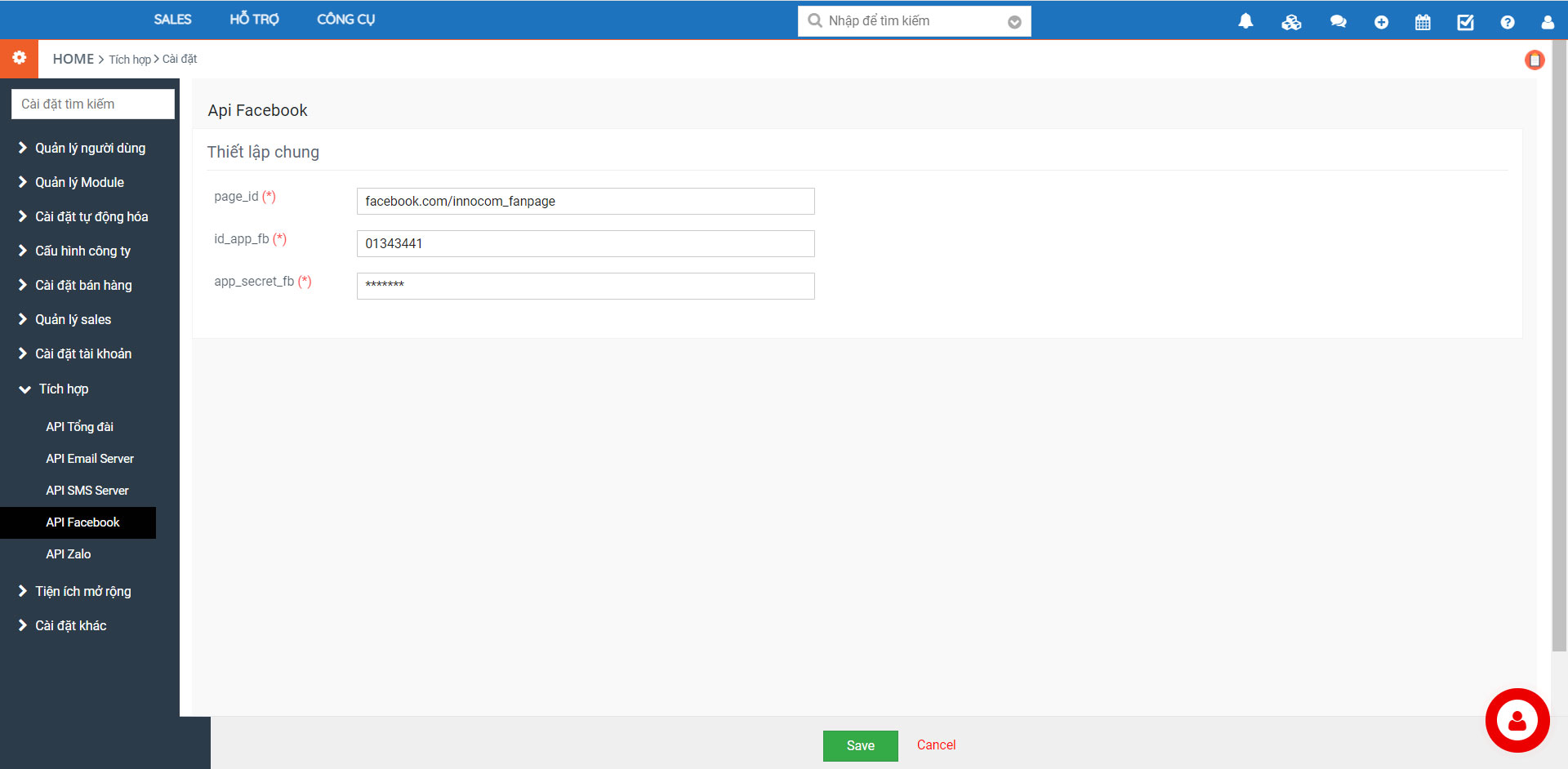Click the cubes modules icon in top bar

(1291, 22)
